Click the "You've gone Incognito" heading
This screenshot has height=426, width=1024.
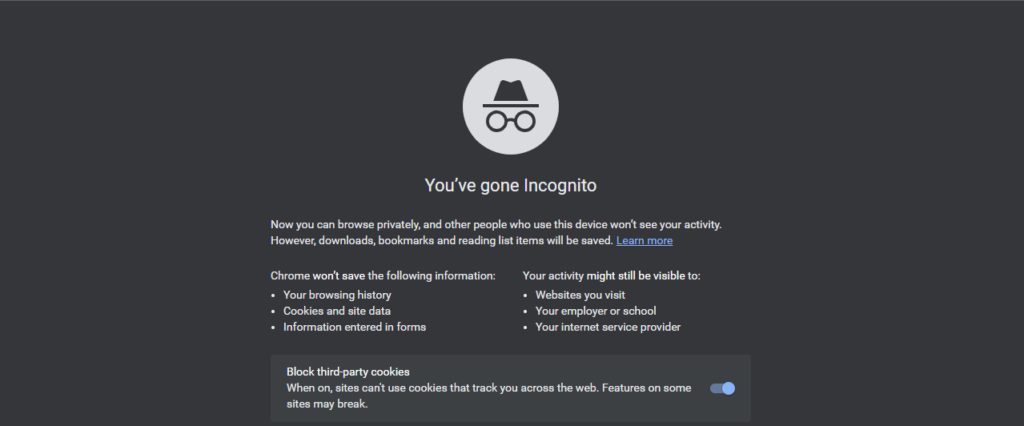[511, 186]
